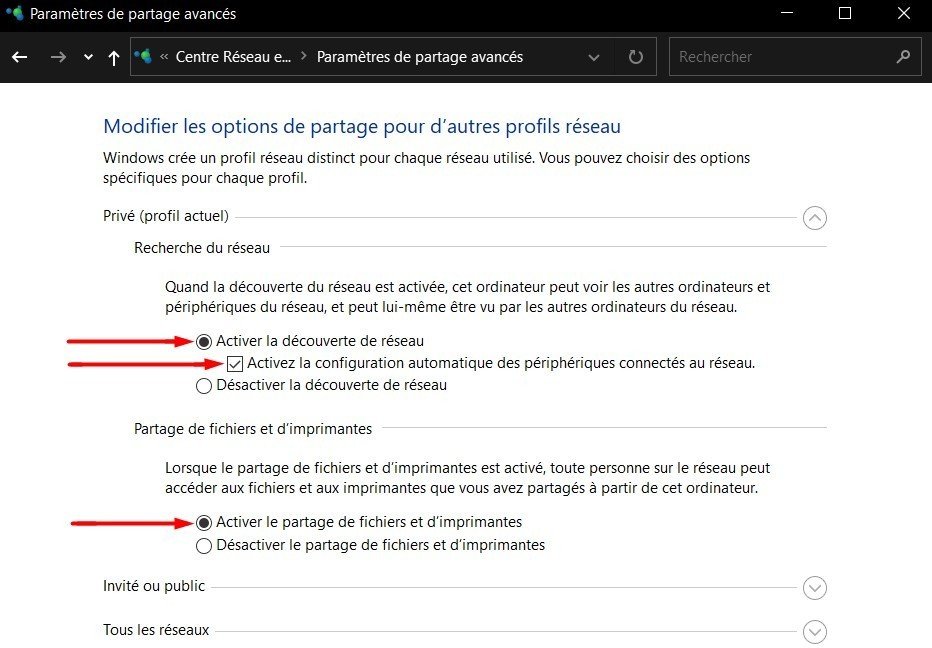Open recent locations dropdown chevron

pyautogui.click(x=89, y=57)
